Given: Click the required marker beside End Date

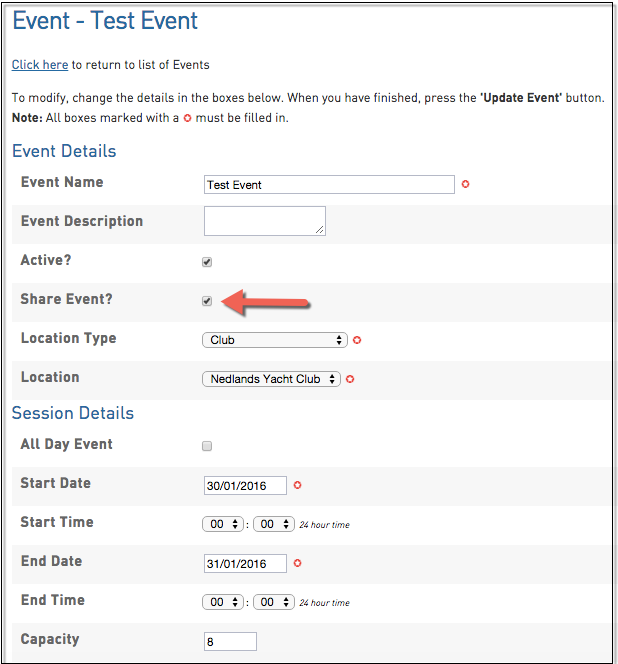Looking at the screenshot, I should tap(297, 563).
